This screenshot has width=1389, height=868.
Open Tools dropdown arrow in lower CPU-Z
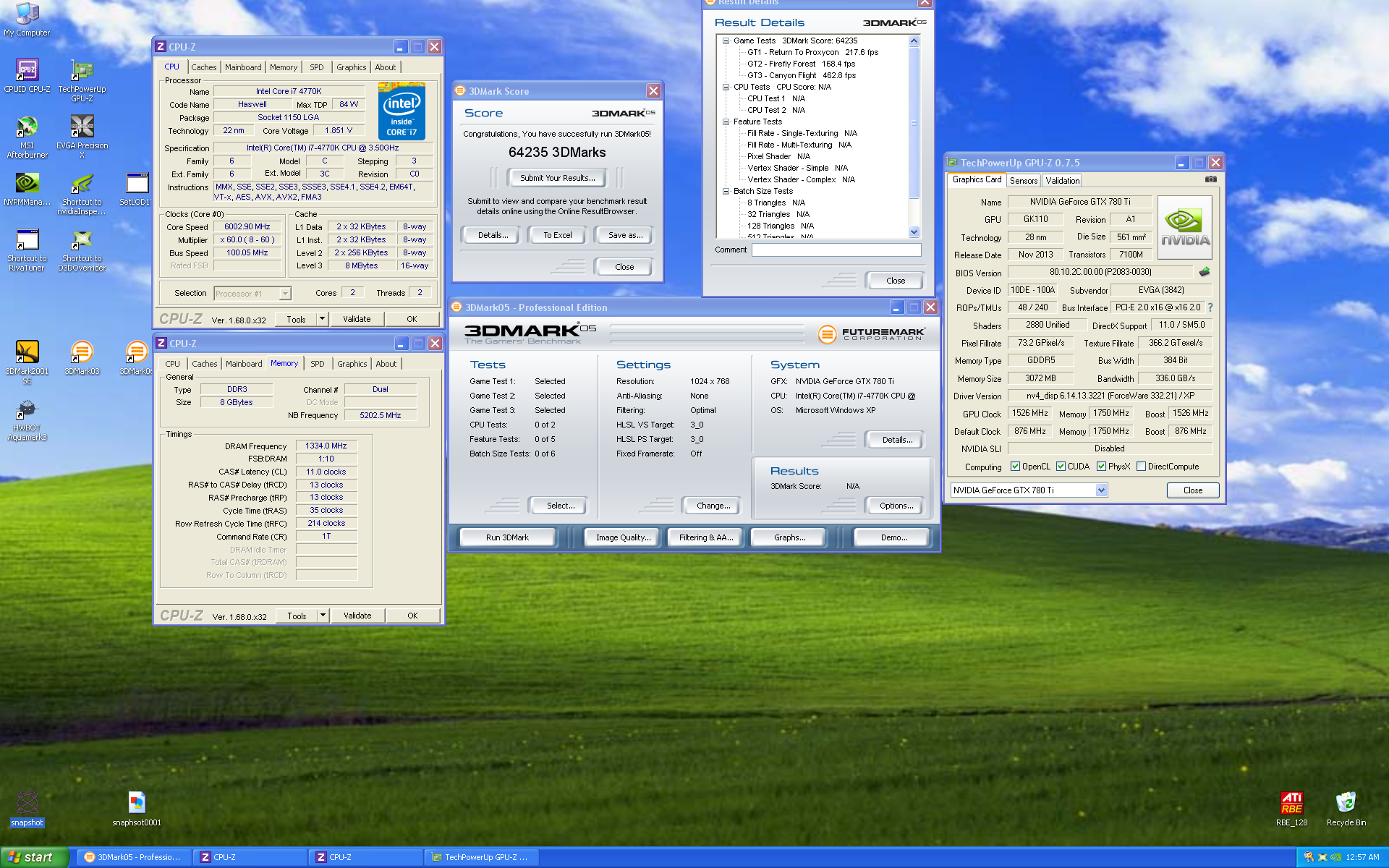[323, 616]
